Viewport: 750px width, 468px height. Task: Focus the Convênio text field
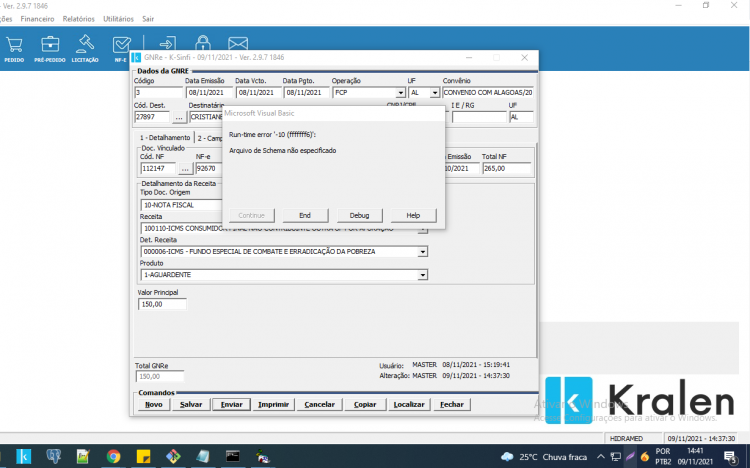[x=487, y=93]
